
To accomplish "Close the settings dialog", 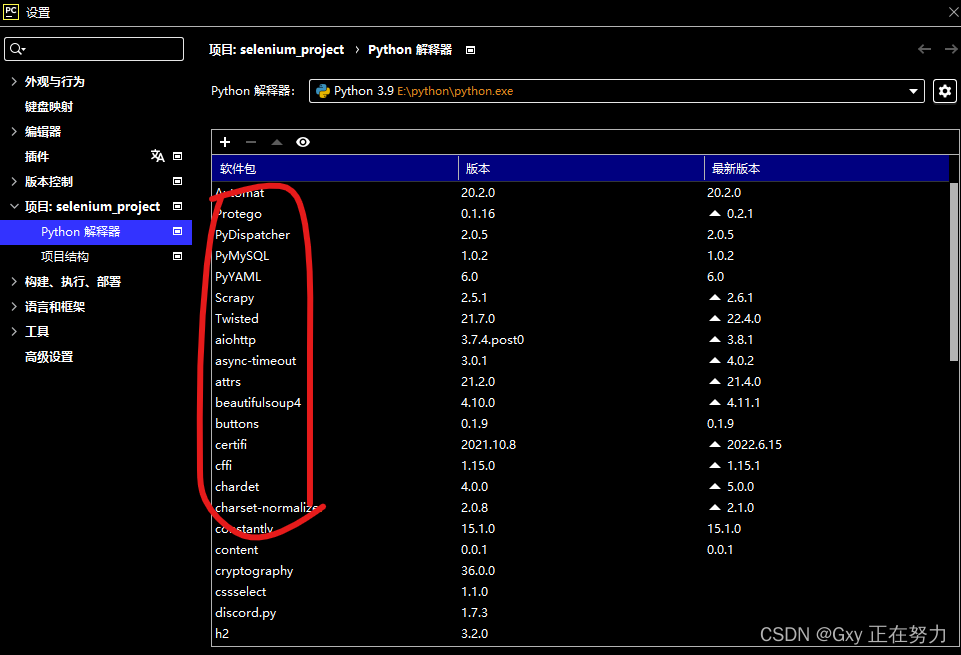I will (x=954, y=12).
